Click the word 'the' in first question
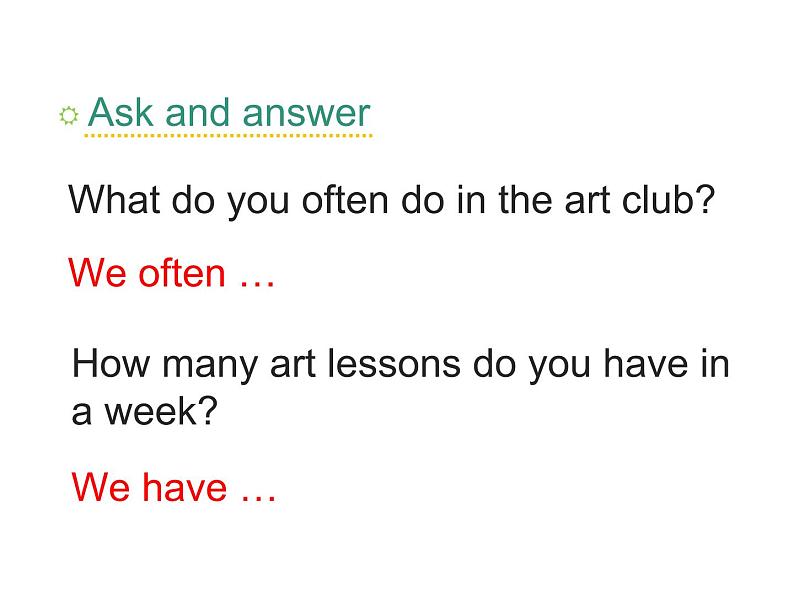Viewport: 794px width, 596px height. pos(526,200)
